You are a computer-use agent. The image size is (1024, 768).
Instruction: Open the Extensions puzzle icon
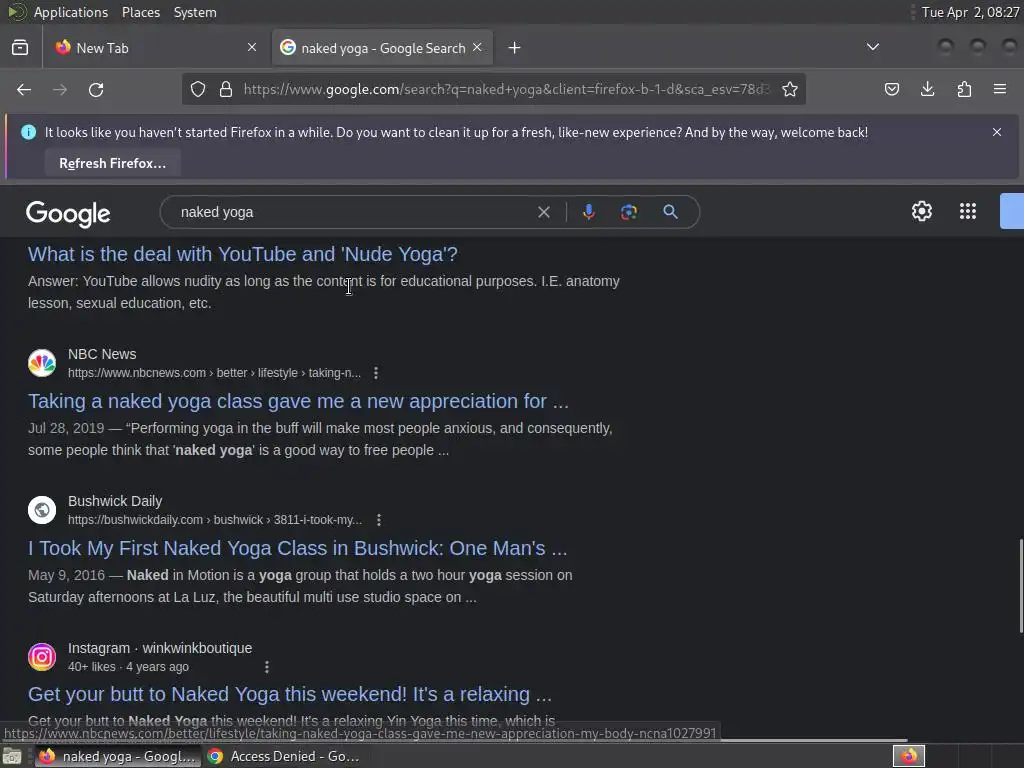click(964, 89)
